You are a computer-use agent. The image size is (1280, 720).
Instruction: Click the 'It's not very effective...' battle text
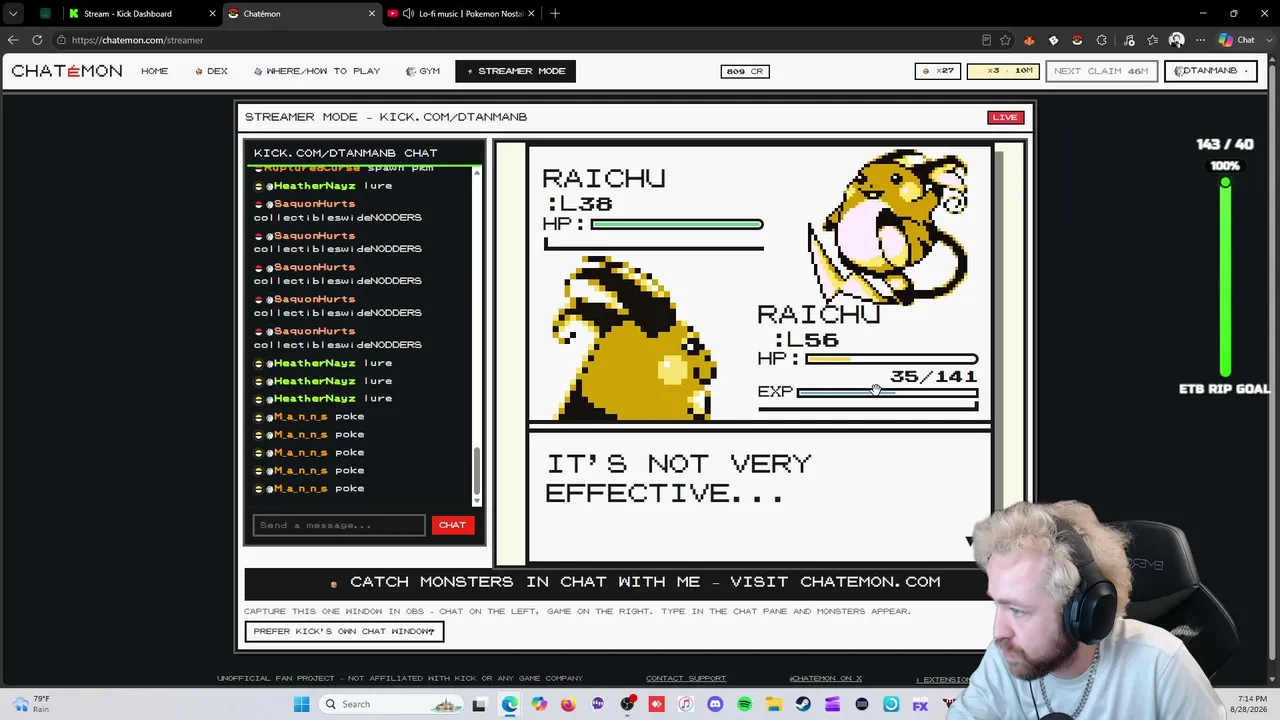point(679,479)
